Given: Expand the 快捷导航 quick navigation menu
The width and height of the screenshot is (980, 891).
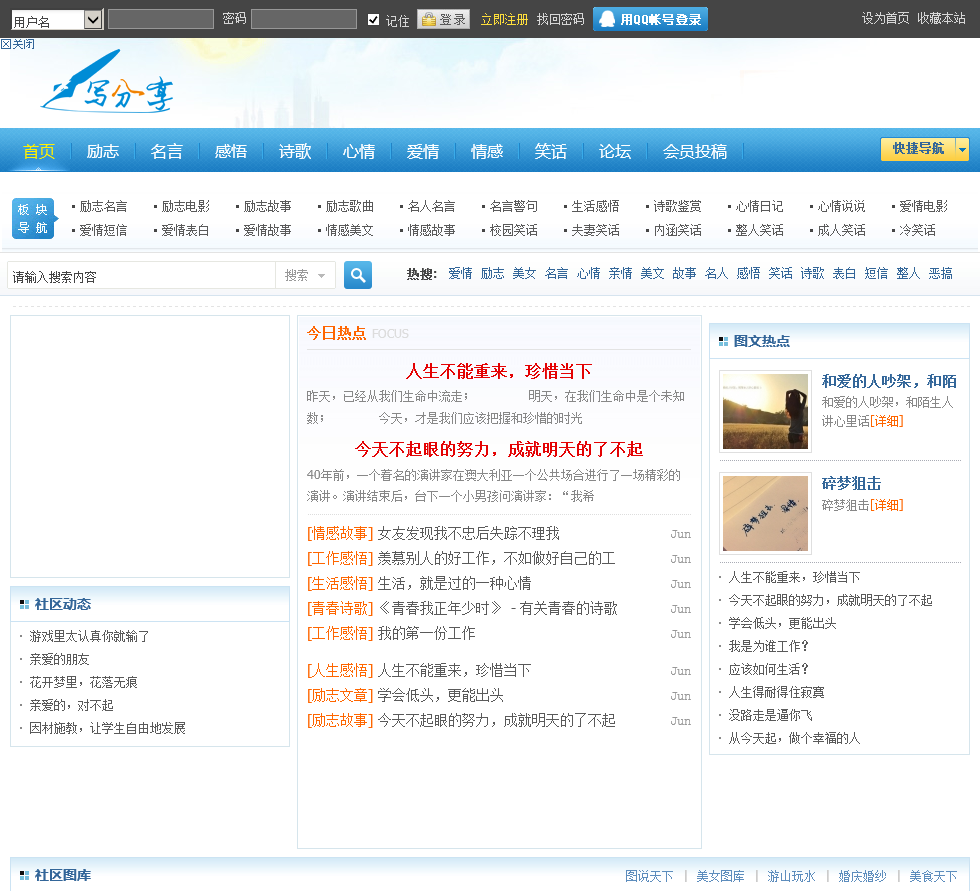Looking at the screenshot, I should 925,149.
